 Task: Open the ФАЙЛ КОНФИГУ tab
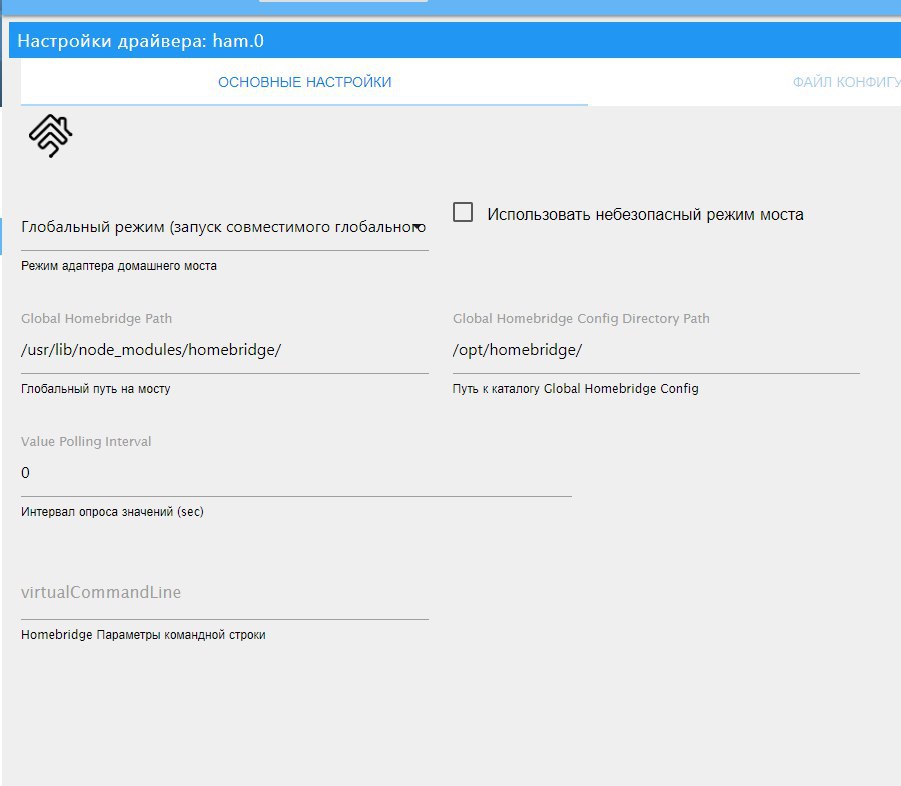[x=846, y=82]
